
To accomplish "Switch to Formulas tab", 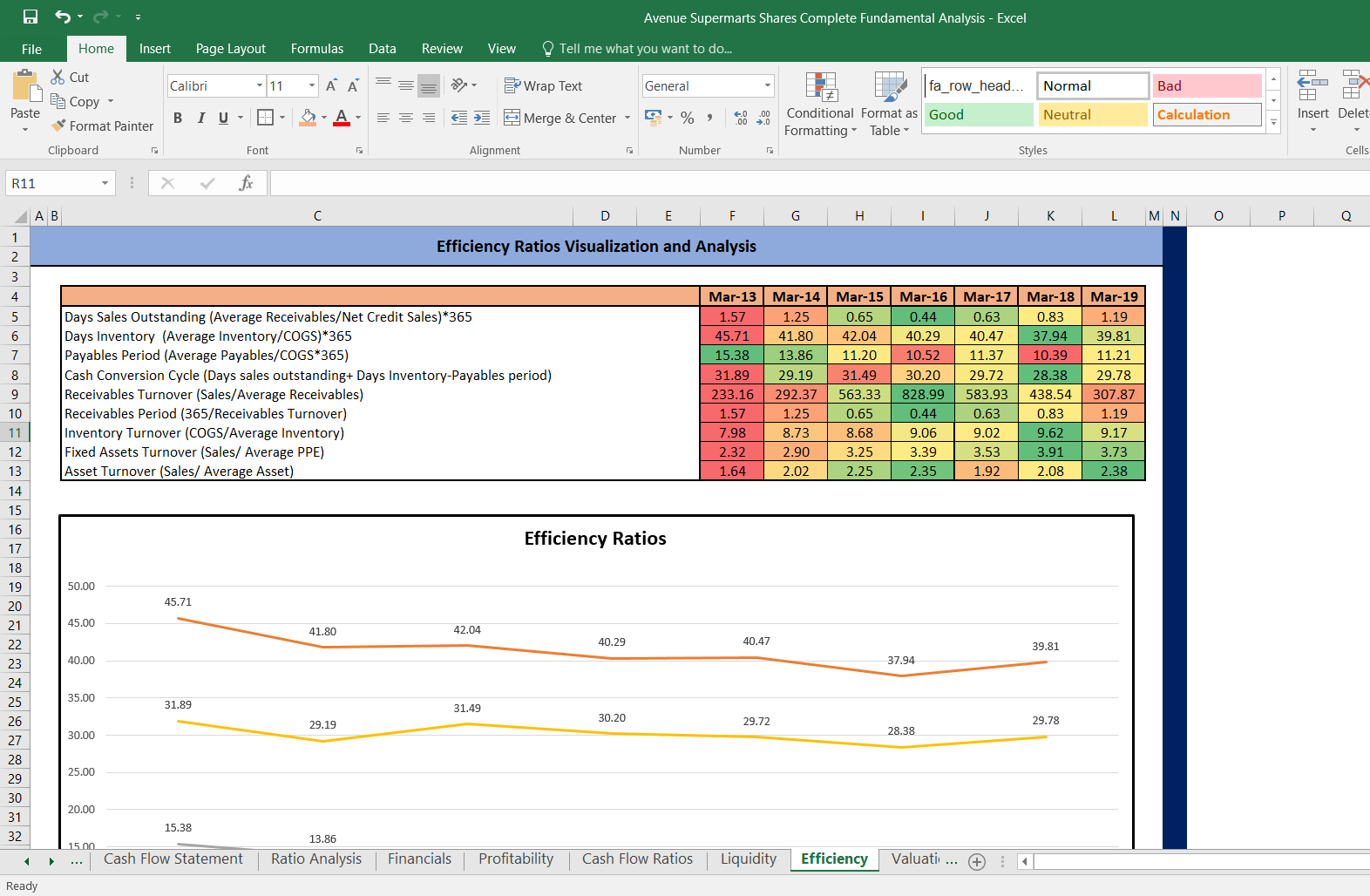I will (x=317, y=49).
